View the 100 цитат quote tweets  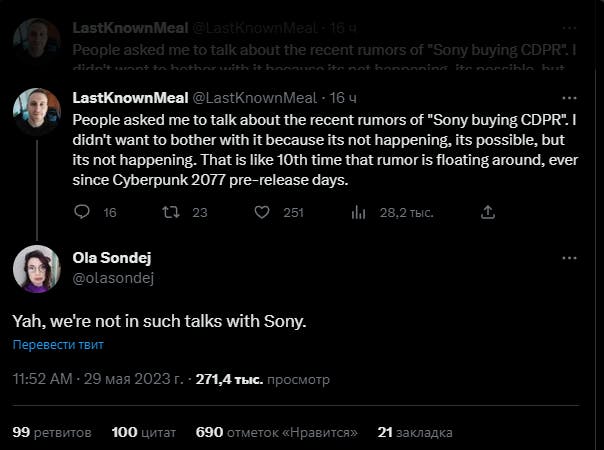(x=143, y=432)
